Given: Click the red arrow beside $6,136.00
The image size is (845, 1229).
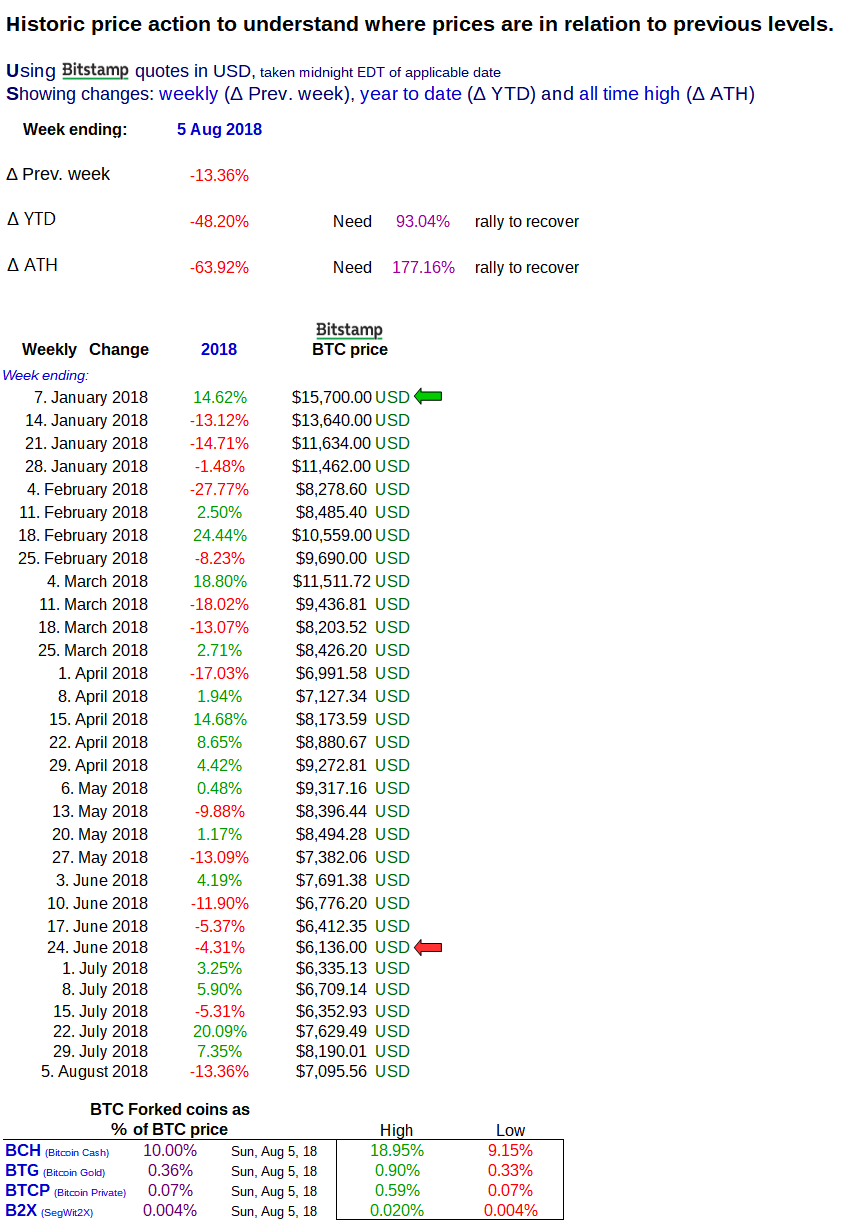Looking at the screenshot, I should coord(428,947).
